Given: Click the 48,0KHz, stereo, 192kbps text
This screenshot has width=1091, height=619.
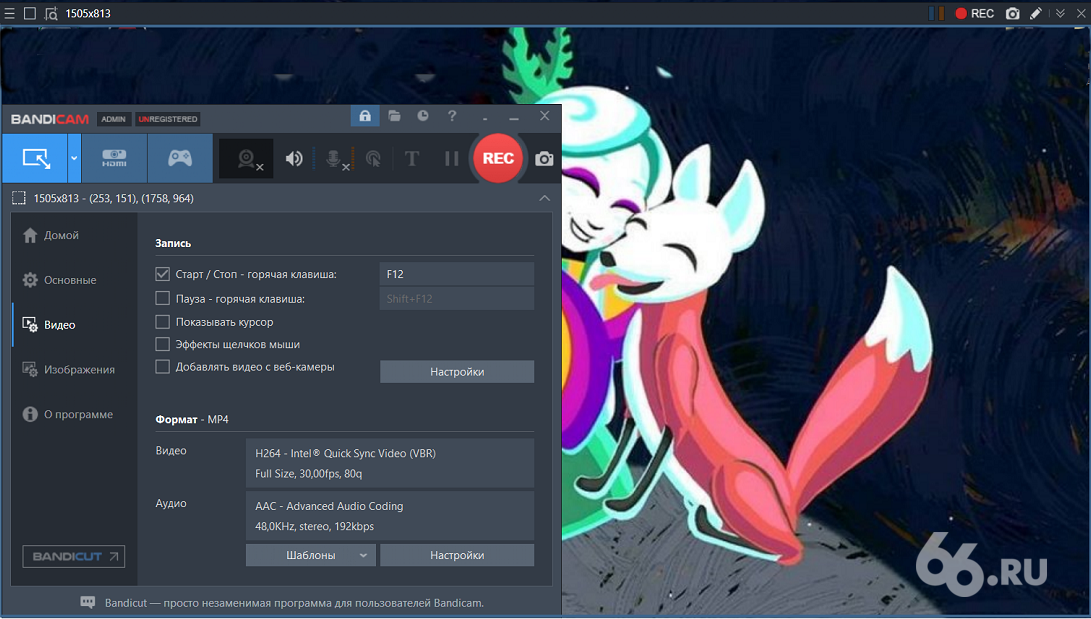Looking at the screenshot, I should tap(314, 526).
